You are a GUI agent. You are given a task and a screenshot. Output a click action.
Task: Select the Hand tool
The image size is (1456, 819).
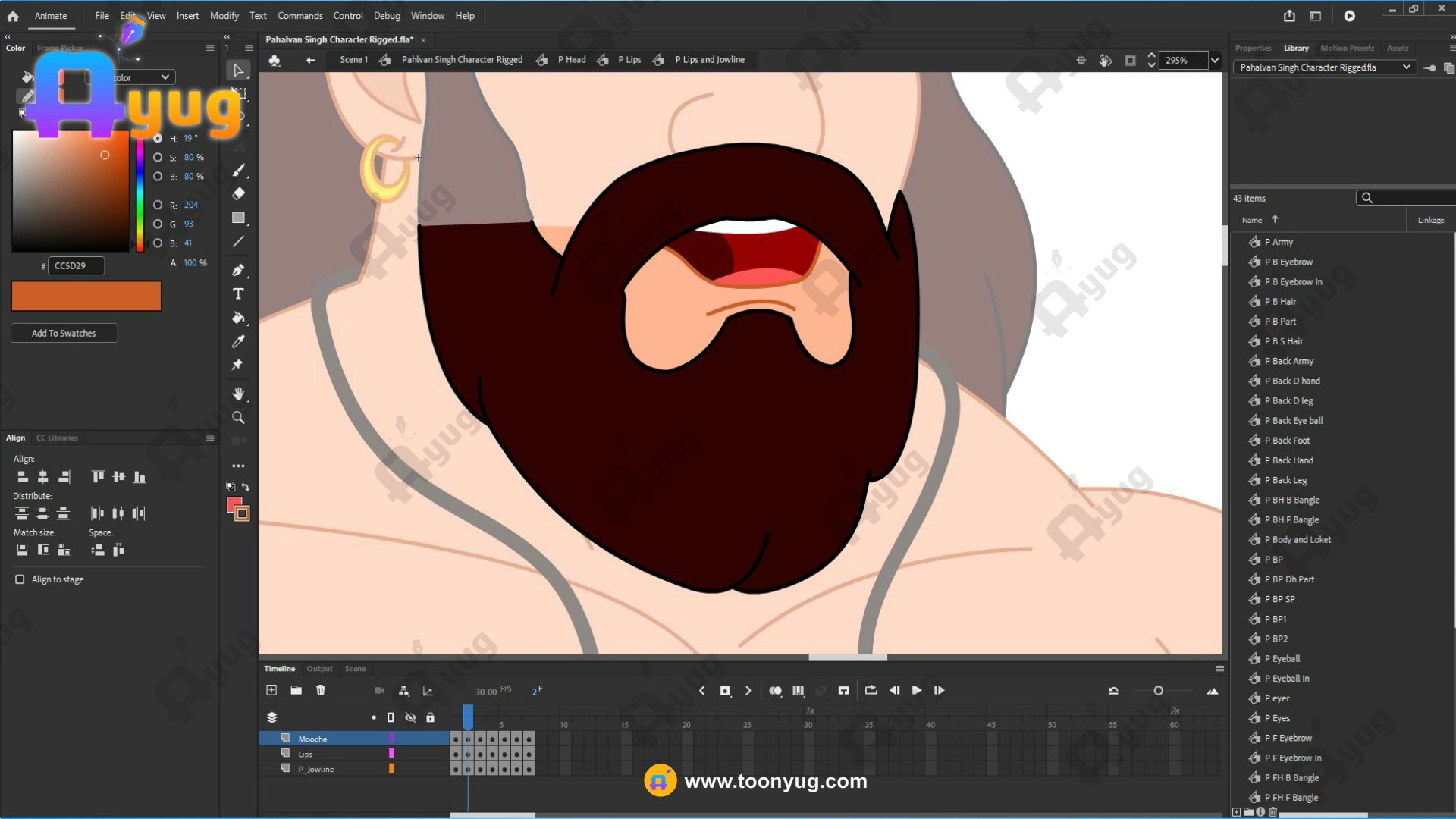[238, 394]
